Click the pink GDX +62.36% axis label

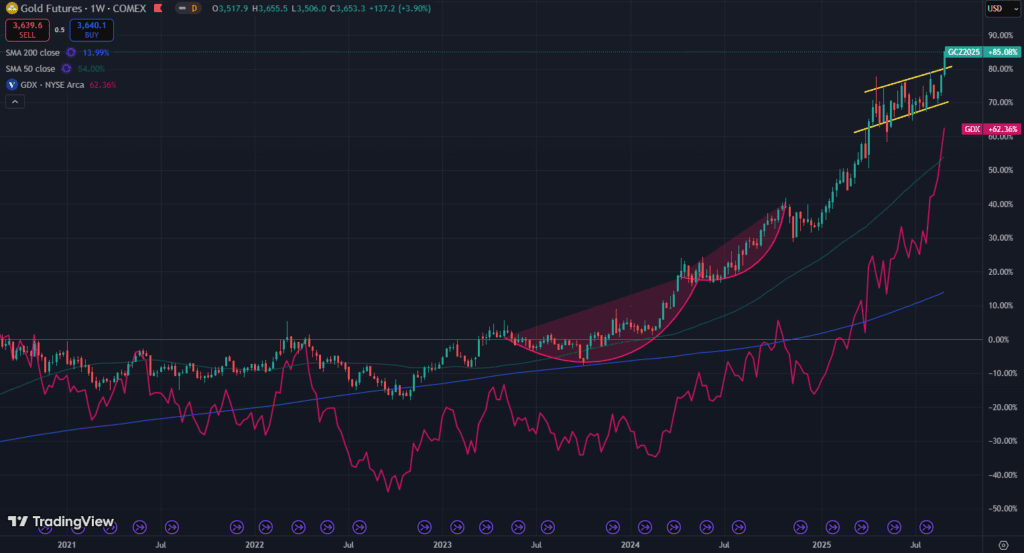tap(982, 129)
